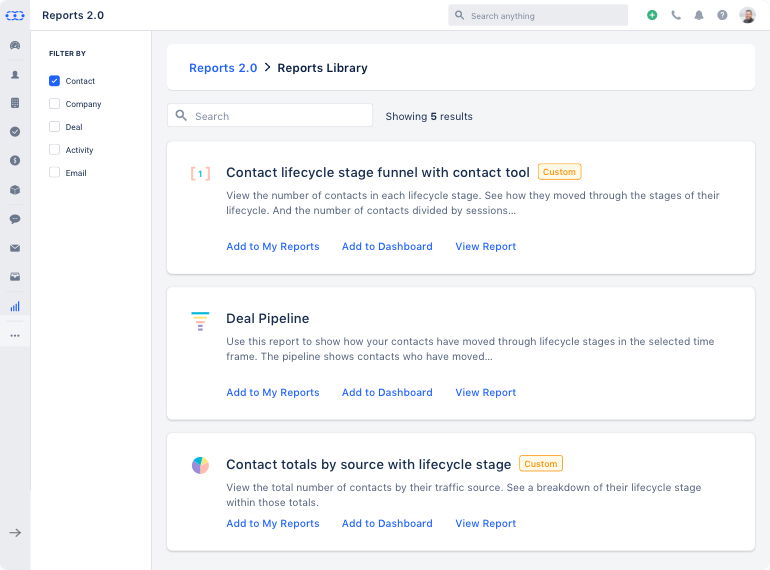
Task: Click Custom badge on lifecycle funnel report
Action: click(x=559, y=172)
